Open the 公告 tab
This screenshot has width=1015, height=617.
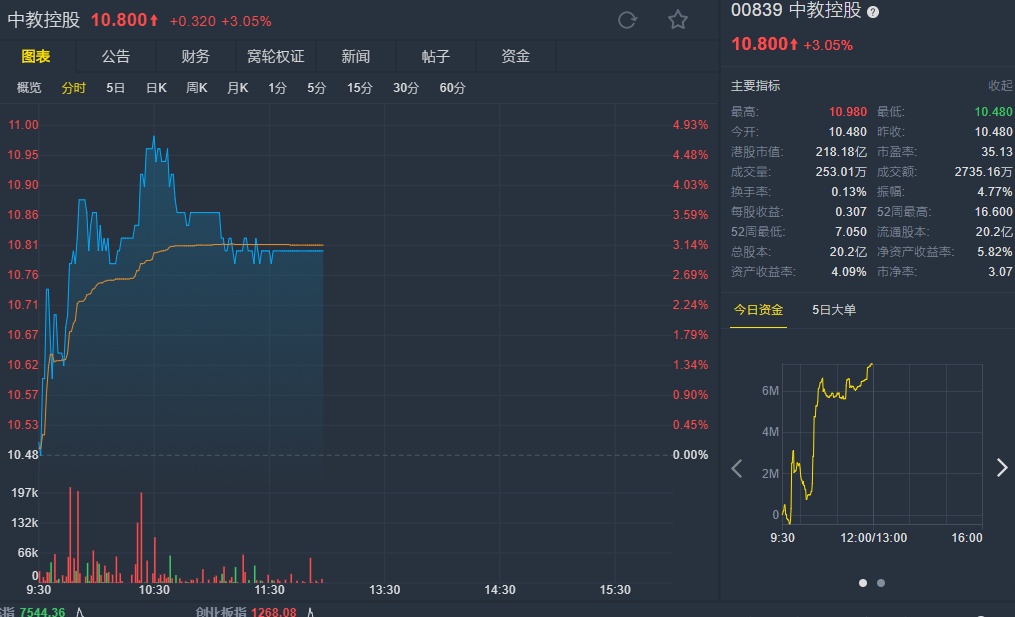pos(116,56)
